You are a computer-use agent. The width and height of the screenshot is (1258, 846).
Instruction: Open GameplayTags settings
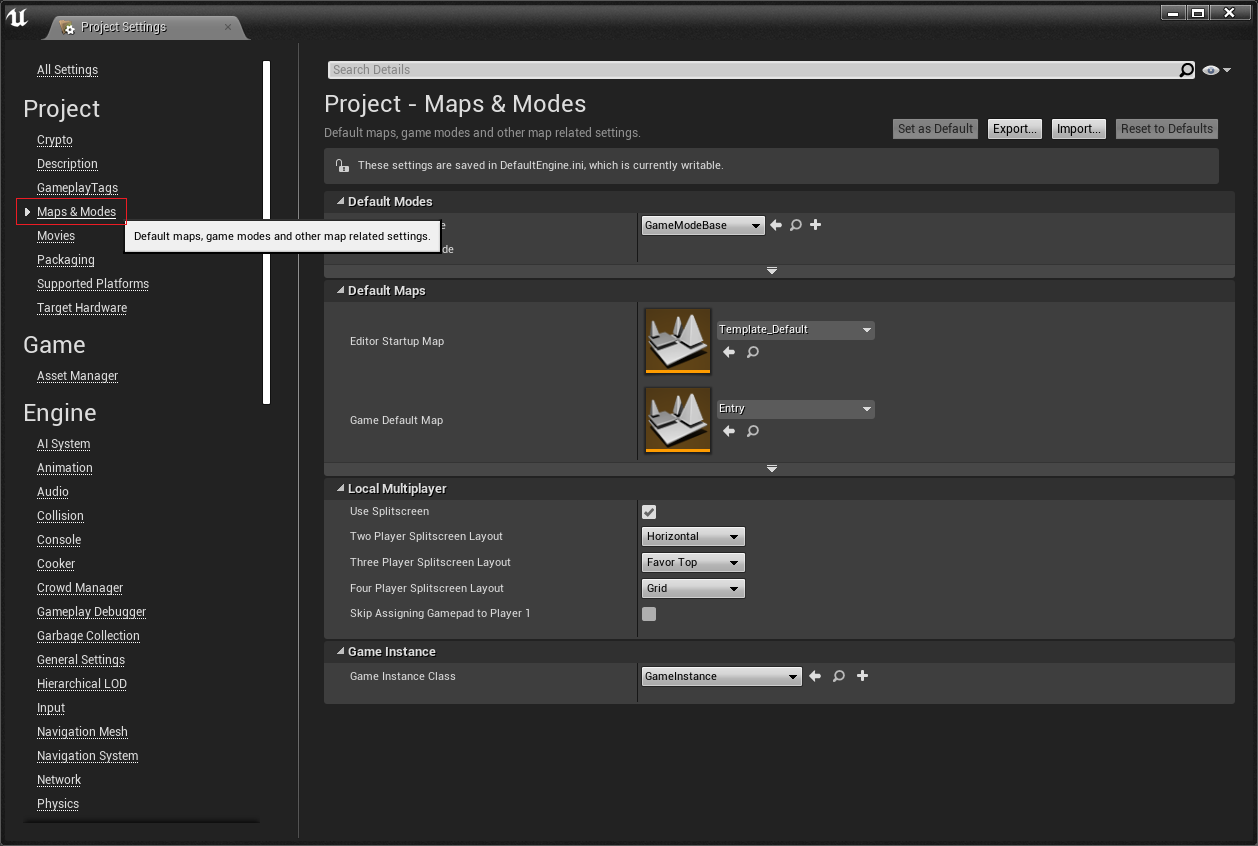[77, 188]
